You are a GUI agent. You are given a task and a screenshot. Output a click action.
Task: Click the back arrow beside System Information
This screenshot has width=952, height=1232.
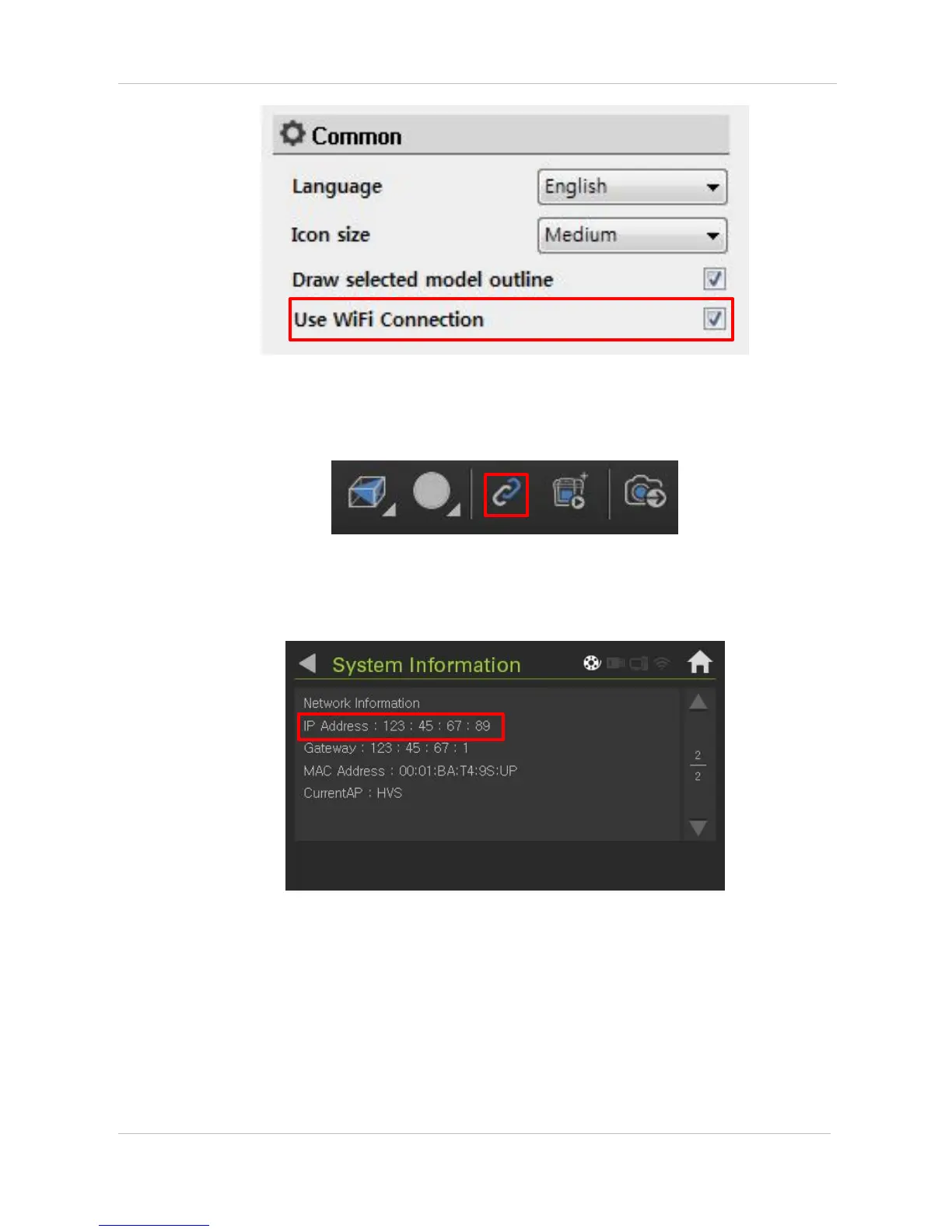pyautogui.click(x=307, y=663)
